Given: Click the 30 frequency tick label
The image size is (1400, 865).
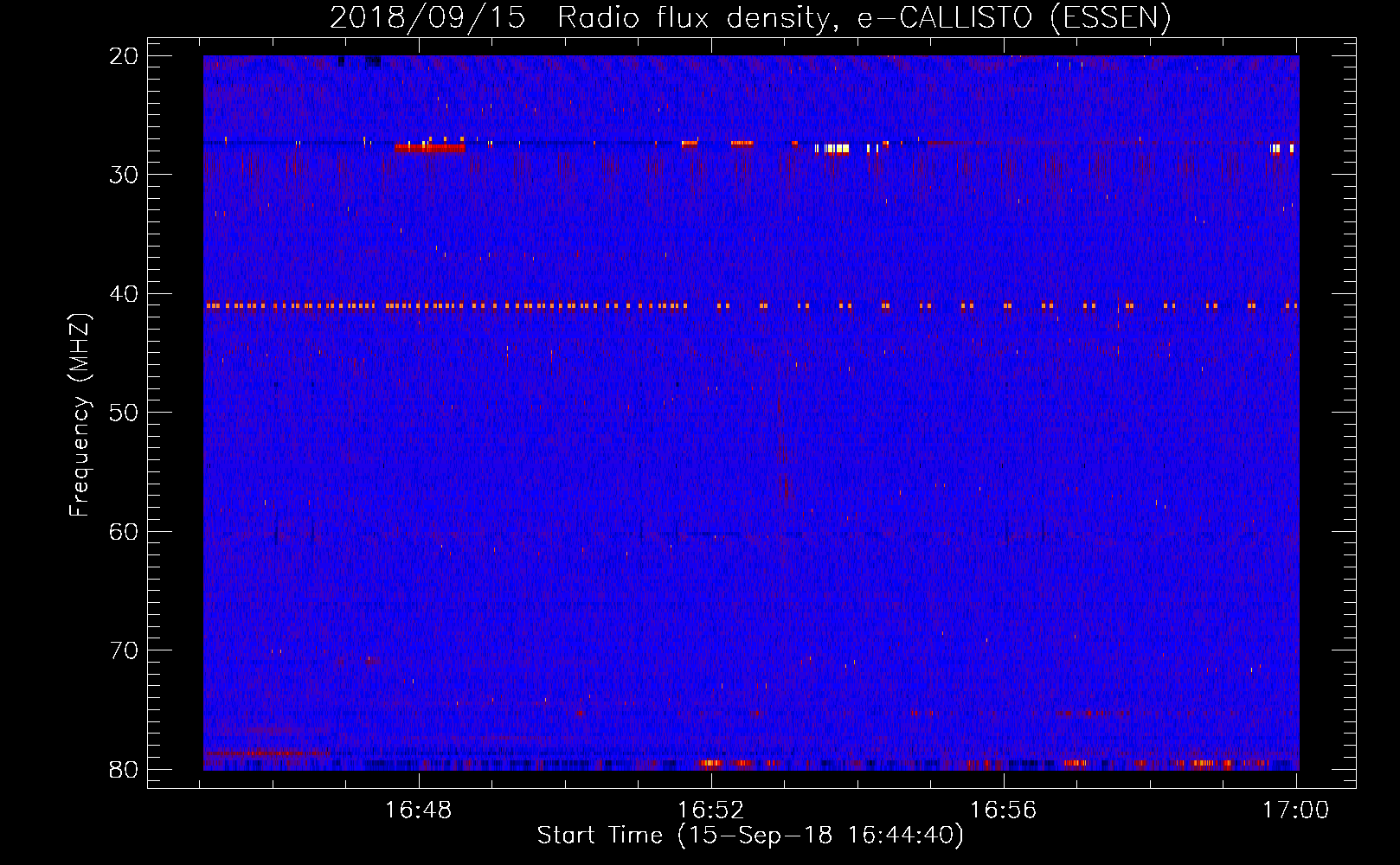Looking at the screenshot, I should 124,175.
